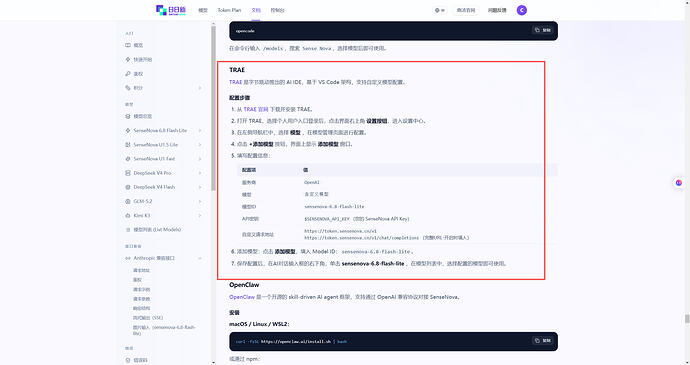Click bold sensenova-6.8-flash-lite in step 7
This screenshot has height=365, width=690.
(x=373, y=263)
